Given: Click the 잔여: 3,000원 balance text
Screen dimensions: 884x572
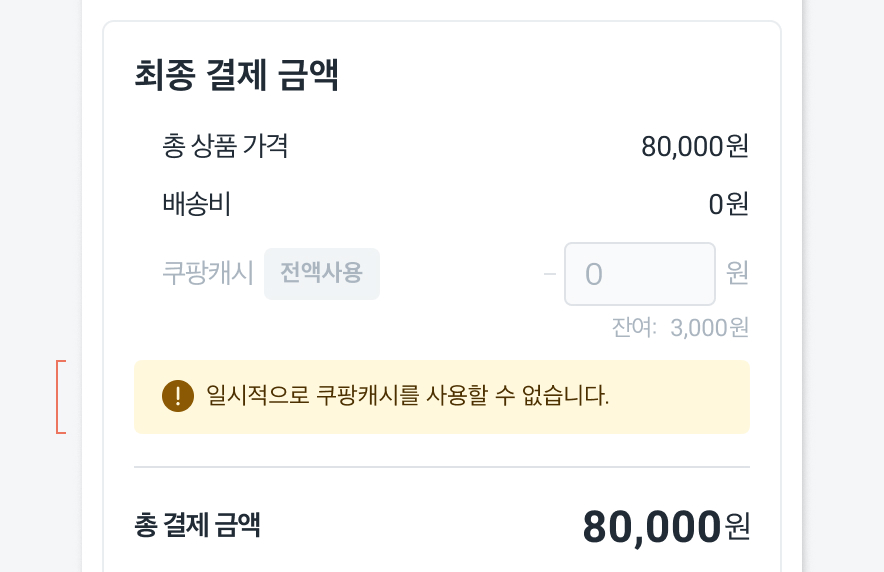Looking at the screenshot, I should click(x=680, y=327).
